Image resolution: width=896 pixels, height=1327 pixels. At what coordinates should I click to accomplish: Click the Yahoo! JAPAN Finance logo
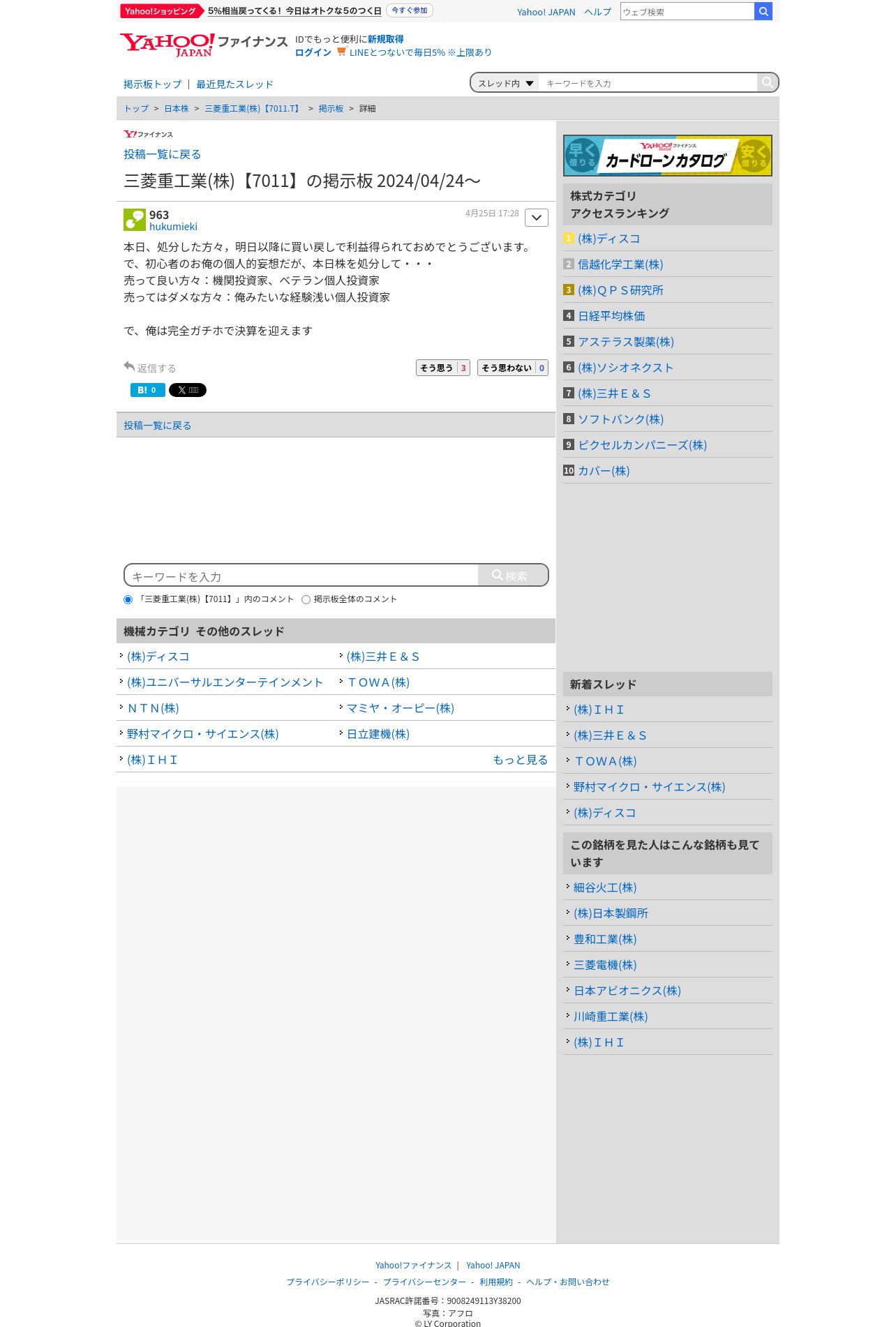point(203,45)
